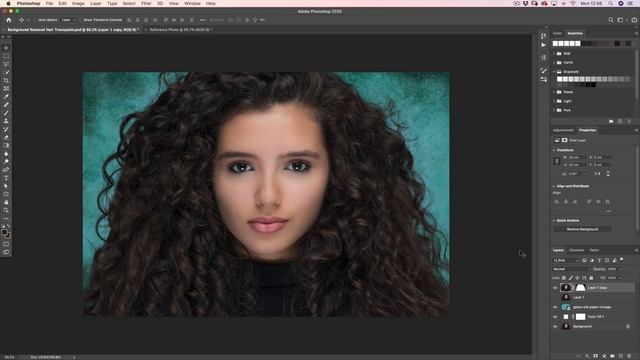640x360 pixels.
Task: Select the Layer 1 copy mask thumbnail
Action: point(580,288)
